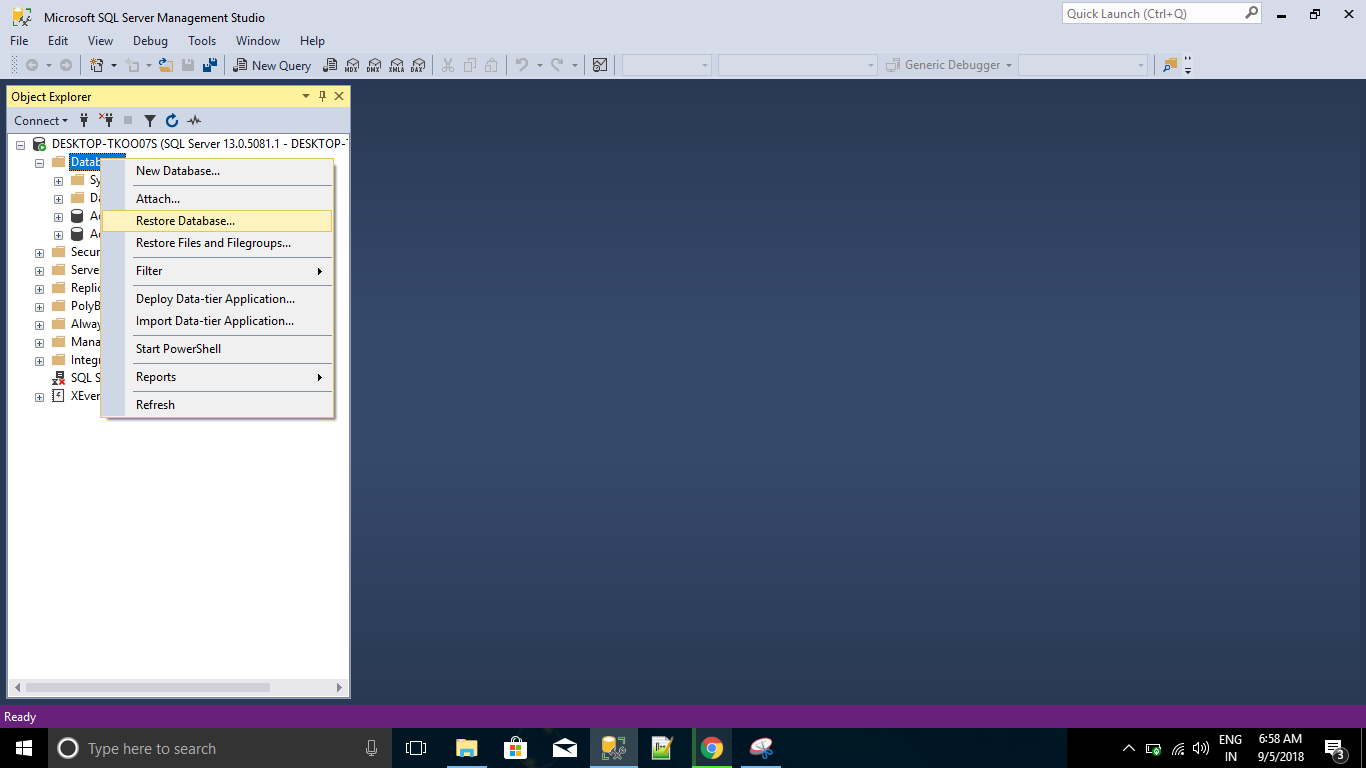Open the Window menu

coord(258,41)
